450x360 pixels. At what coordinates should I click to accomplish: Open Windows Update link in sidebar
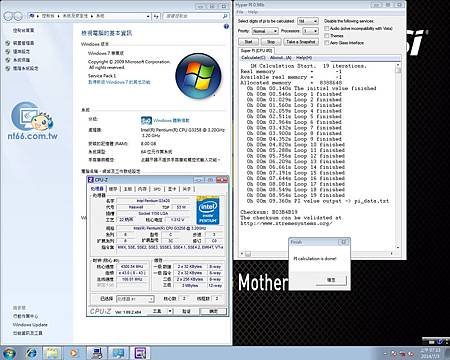[x=30, y=324]
